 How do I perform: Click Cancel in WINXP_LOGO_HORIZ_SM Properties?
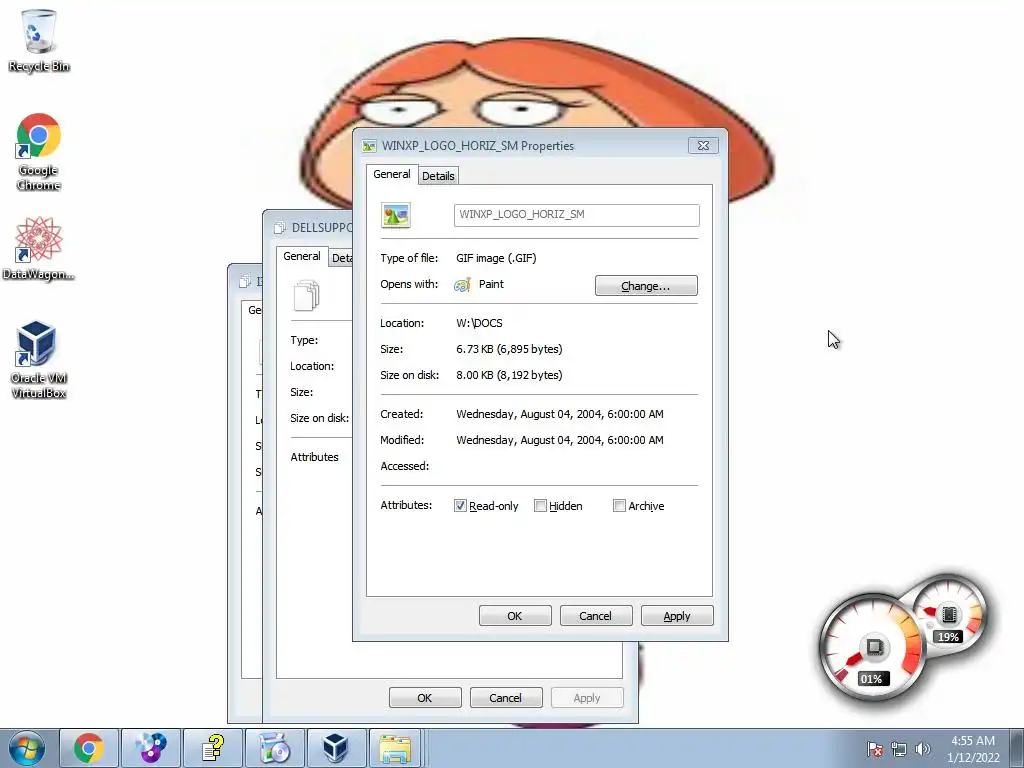[596, 616]
